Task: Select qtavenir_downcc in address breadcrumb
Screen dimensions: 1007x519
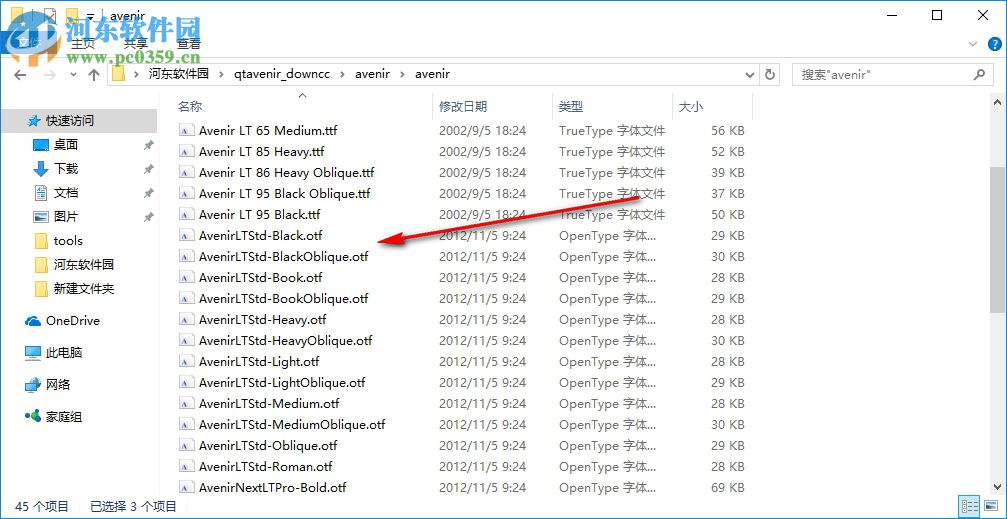Action: (282, 74)
